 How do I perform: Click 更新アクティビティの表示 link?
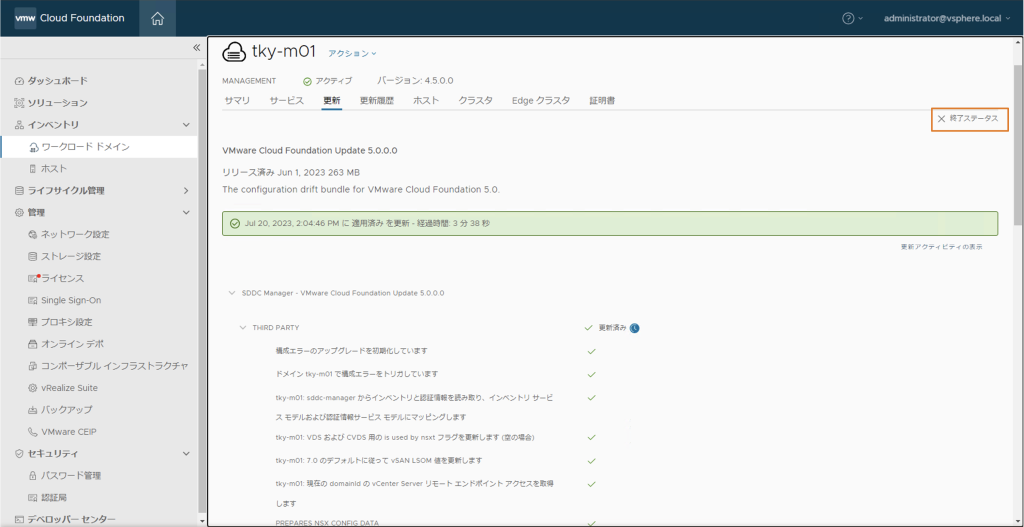click(x=941, y=247)
